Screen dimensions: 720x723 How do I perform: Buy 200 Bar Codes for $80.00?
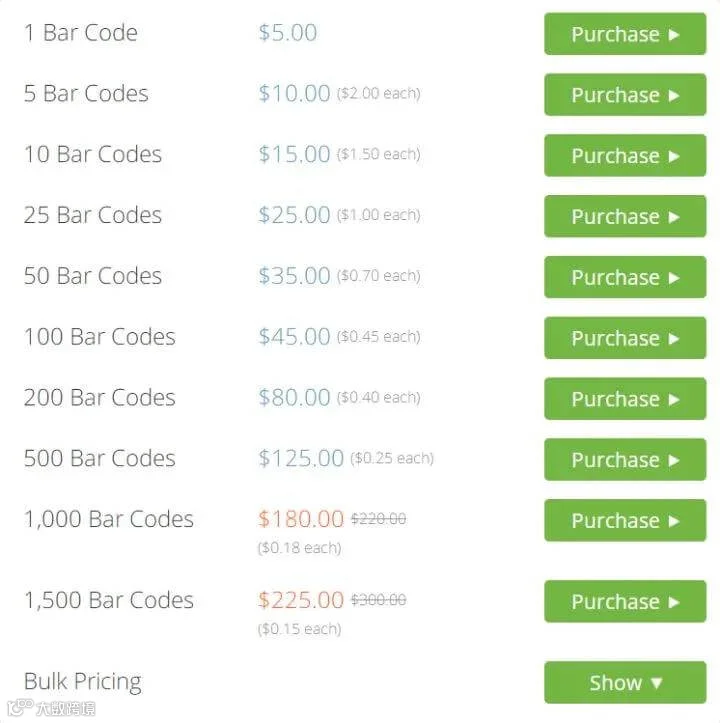[625, 399]
